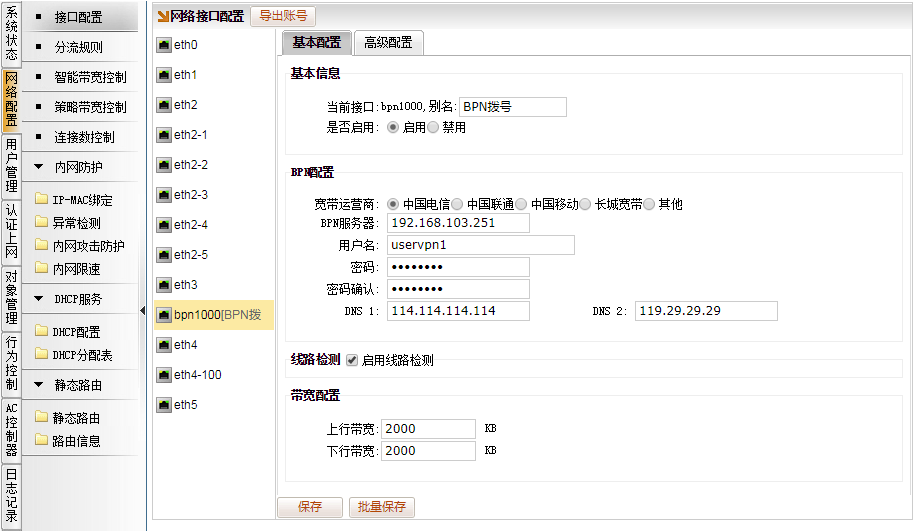Click the 路由信息 folder icon
The image size is (913, 532).
pyautogui.click(x=41, y=441)
